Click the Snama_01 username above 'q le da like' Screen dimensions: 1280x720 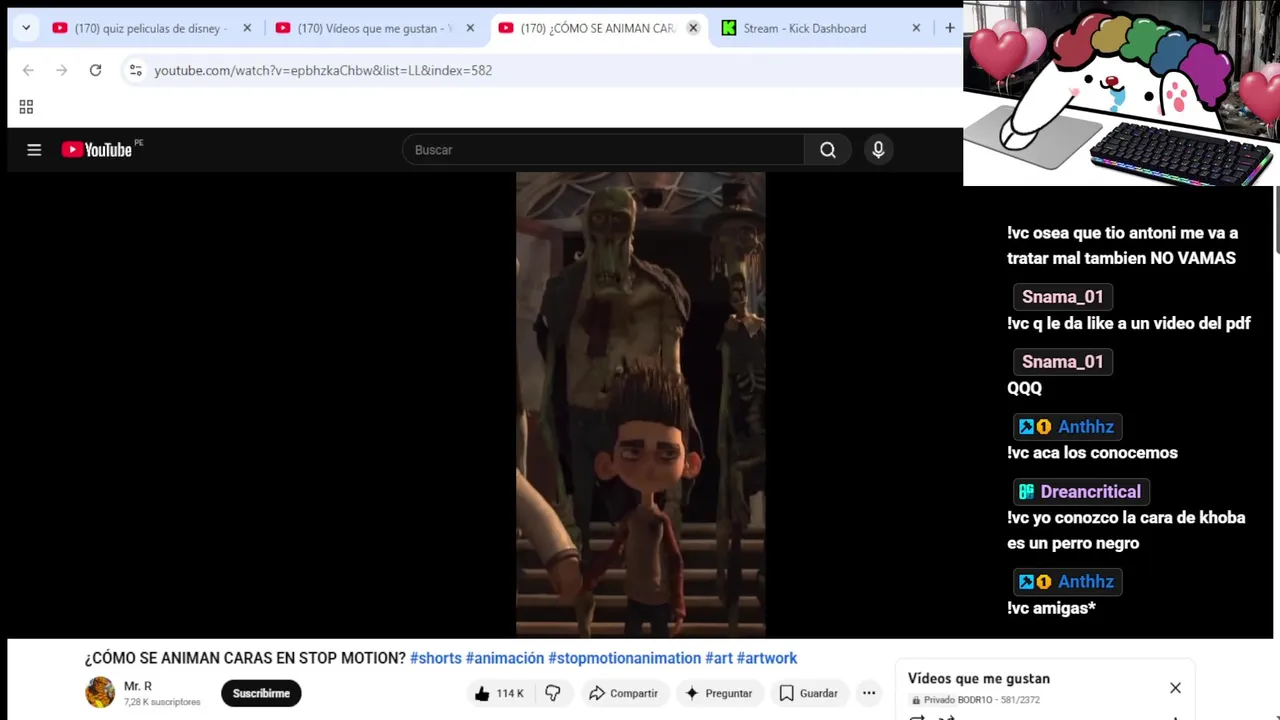[1062, 297]
